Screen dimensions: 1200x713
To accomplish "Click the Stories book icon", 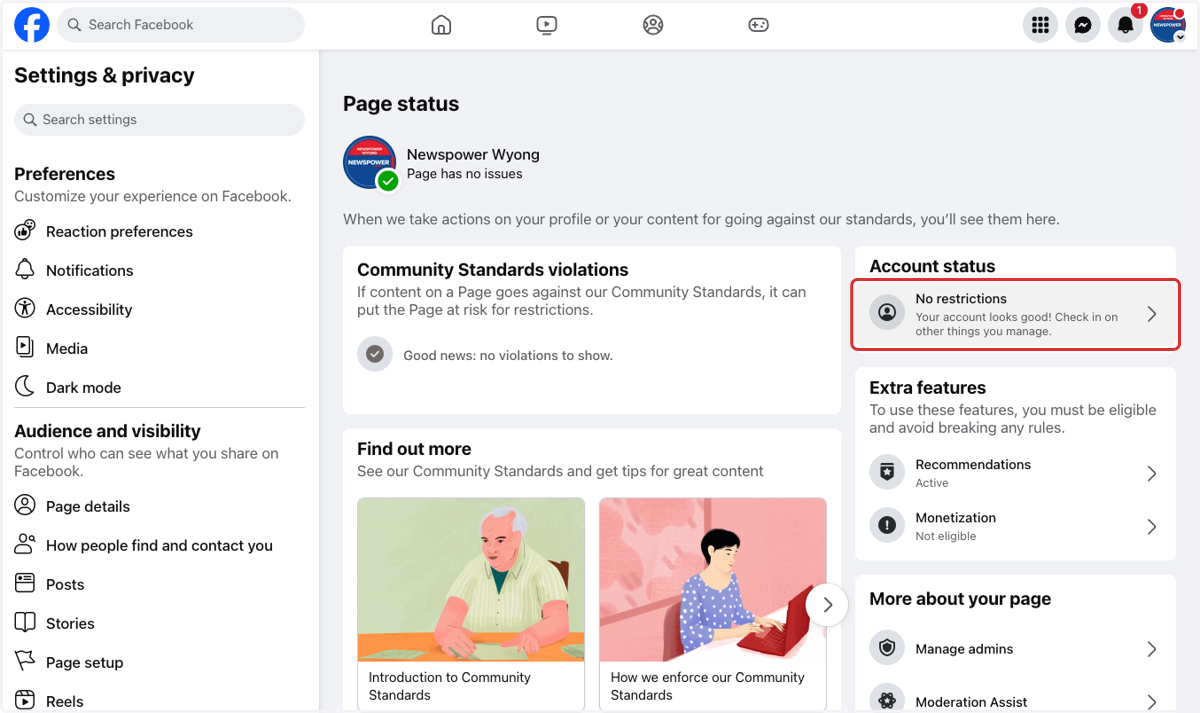I will tap(25, 623).
